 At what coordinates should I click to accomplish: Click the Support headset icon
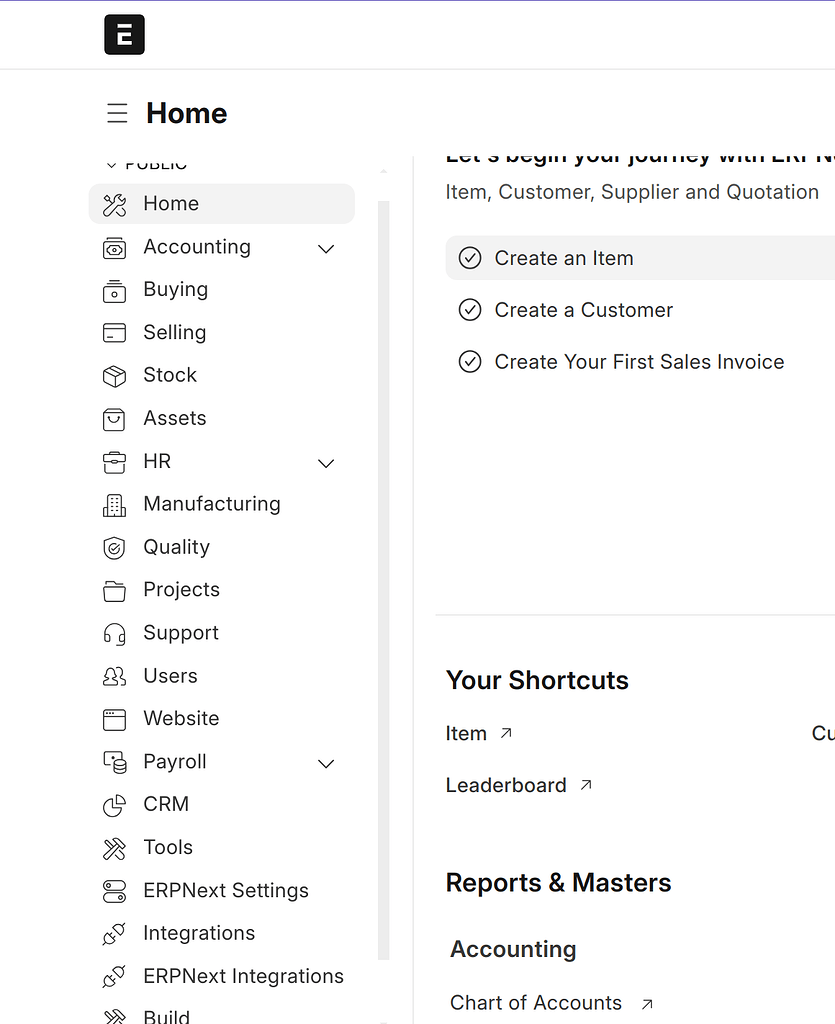click(x=115, y=634)
